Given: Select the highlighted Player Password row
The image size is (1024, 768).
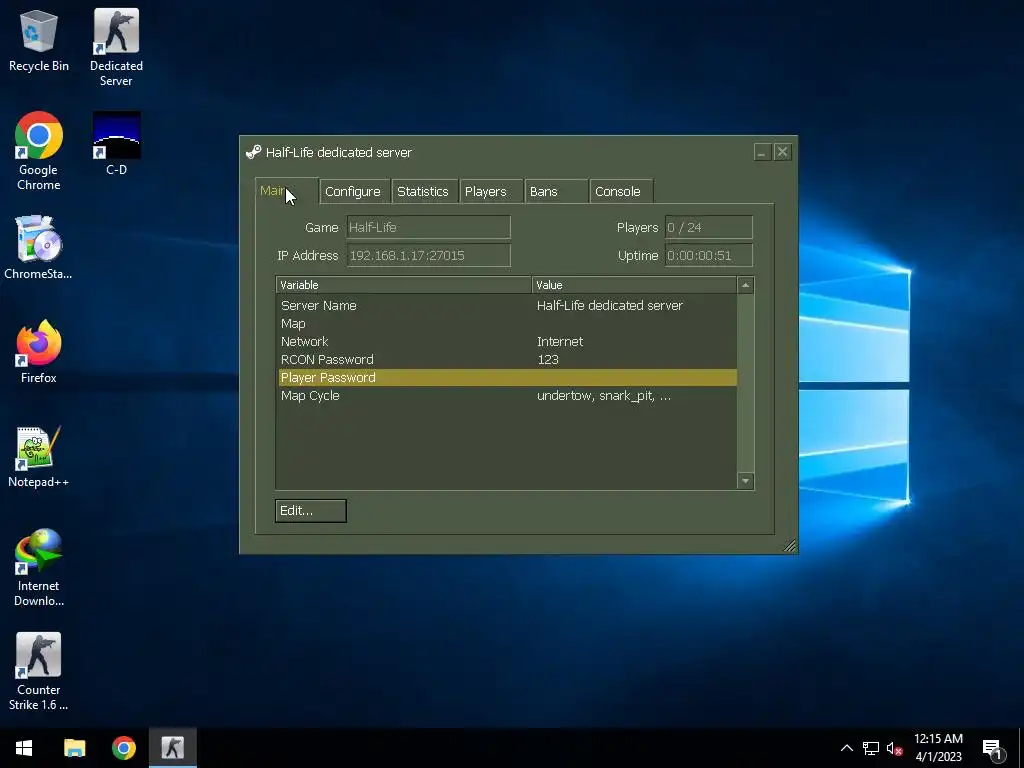Looking at the screenshot, I should [x=506, y=377].
